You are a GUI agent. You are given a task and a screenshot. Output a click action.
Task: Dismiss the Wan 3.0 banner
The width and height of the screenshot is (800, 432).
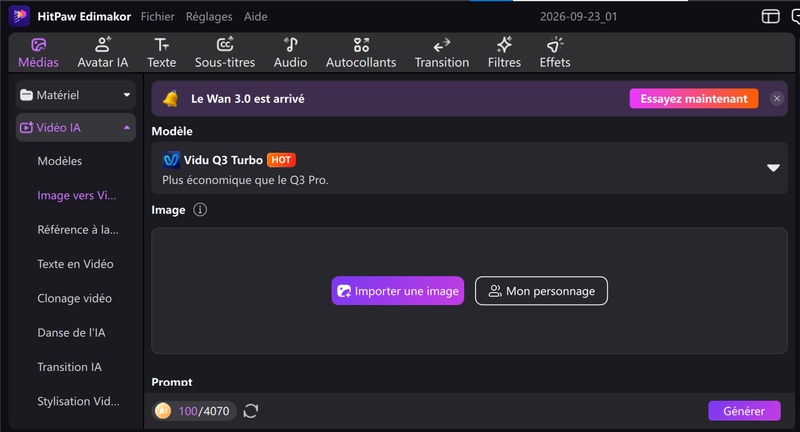[x=777, y=98]
